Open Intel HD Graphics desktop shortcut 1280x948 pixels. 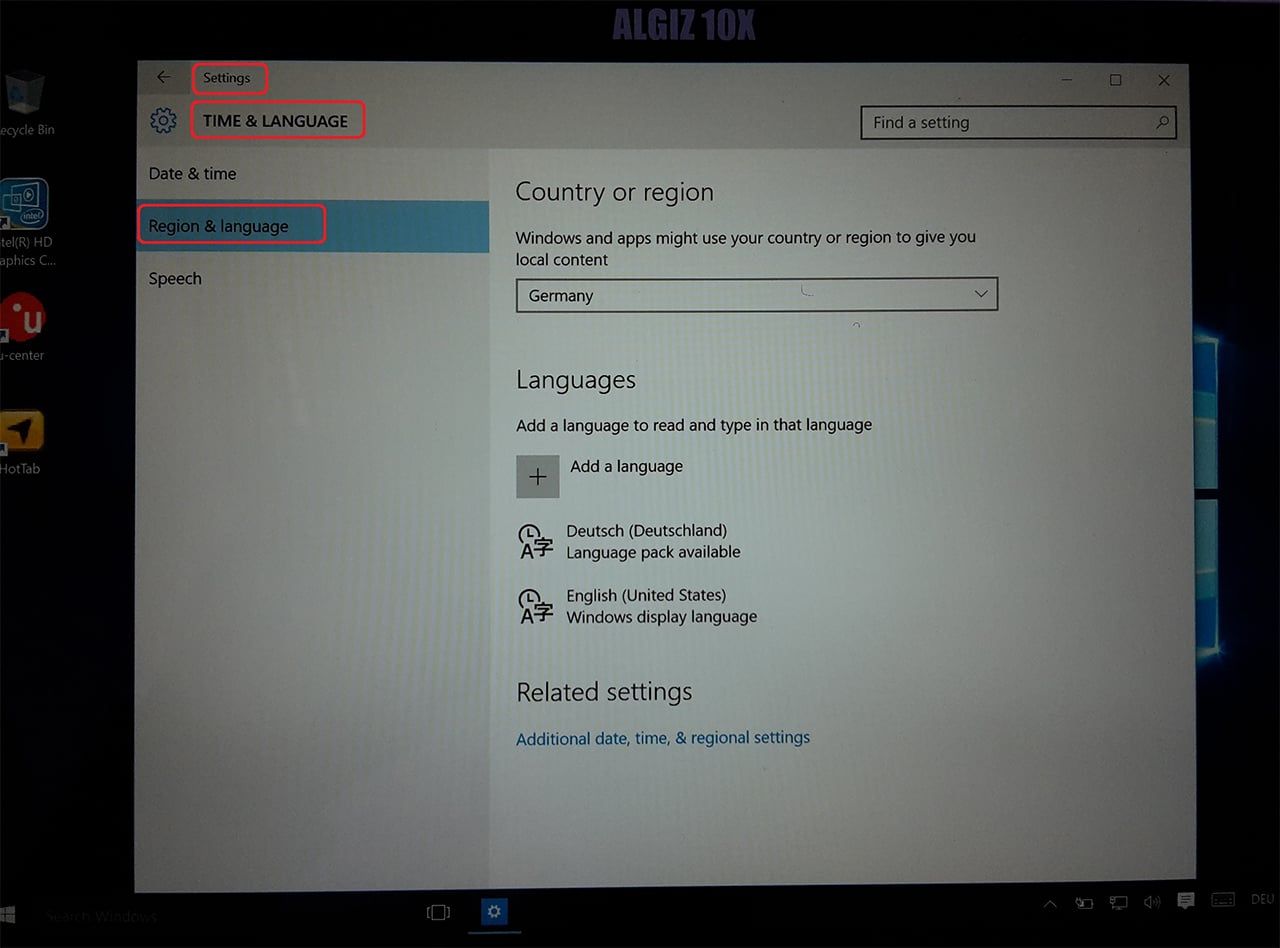tap(26, 224)
